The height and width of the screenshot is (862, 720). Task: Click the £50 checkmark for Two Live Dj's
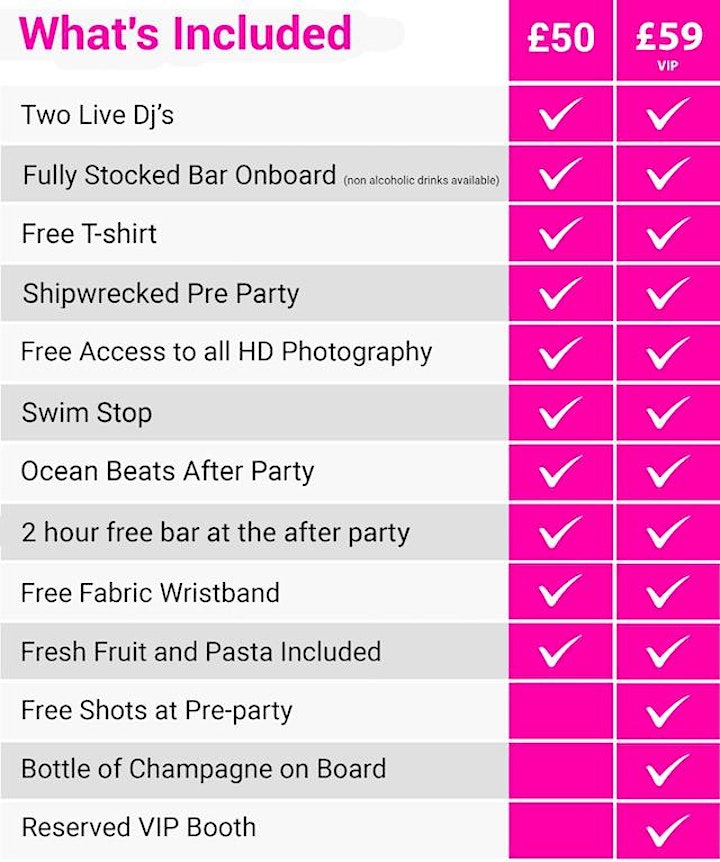click(560, 113)
